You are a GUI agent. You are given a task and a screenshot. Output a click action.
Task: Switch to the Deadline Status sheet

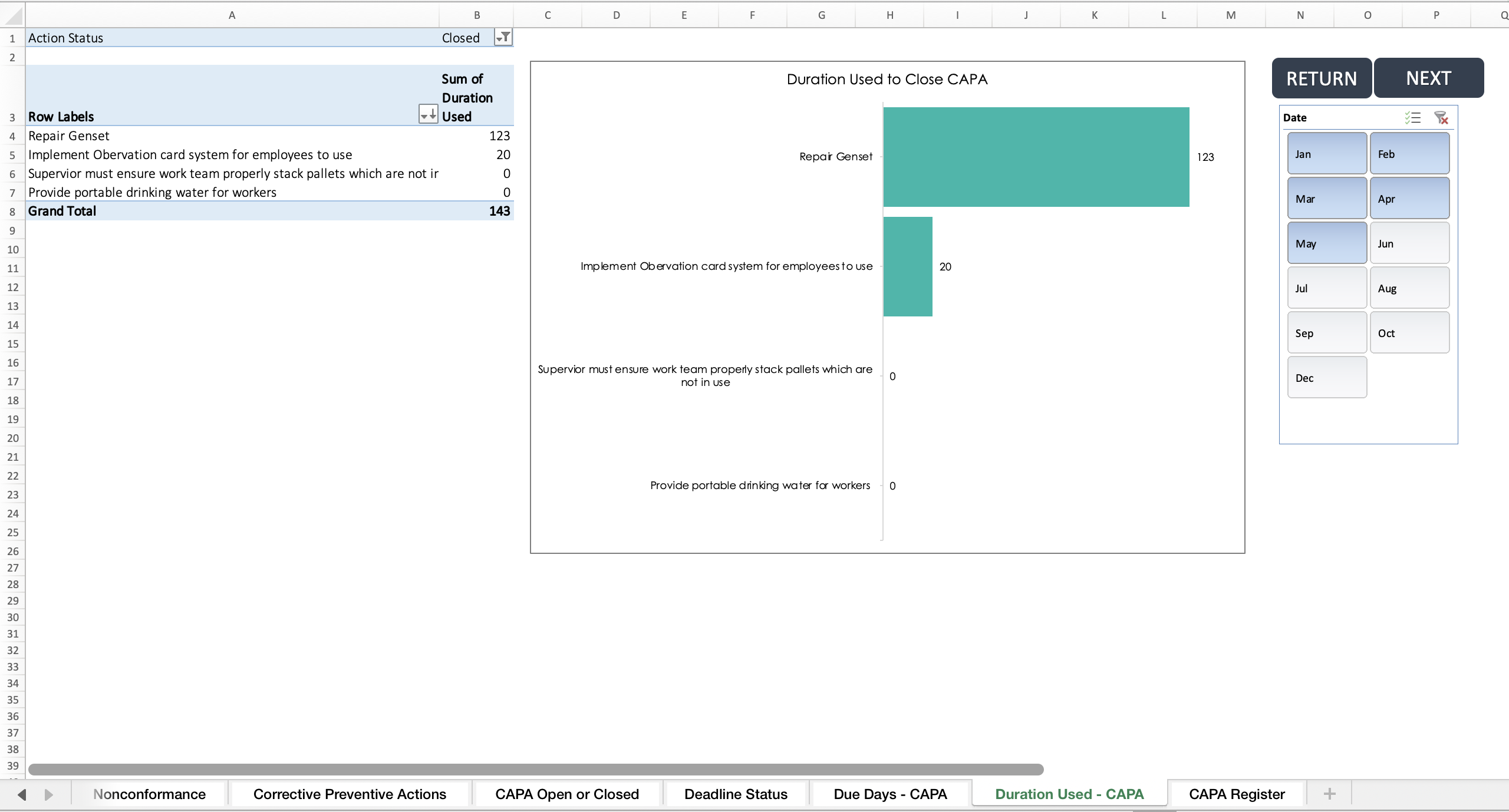click(736, 794)
